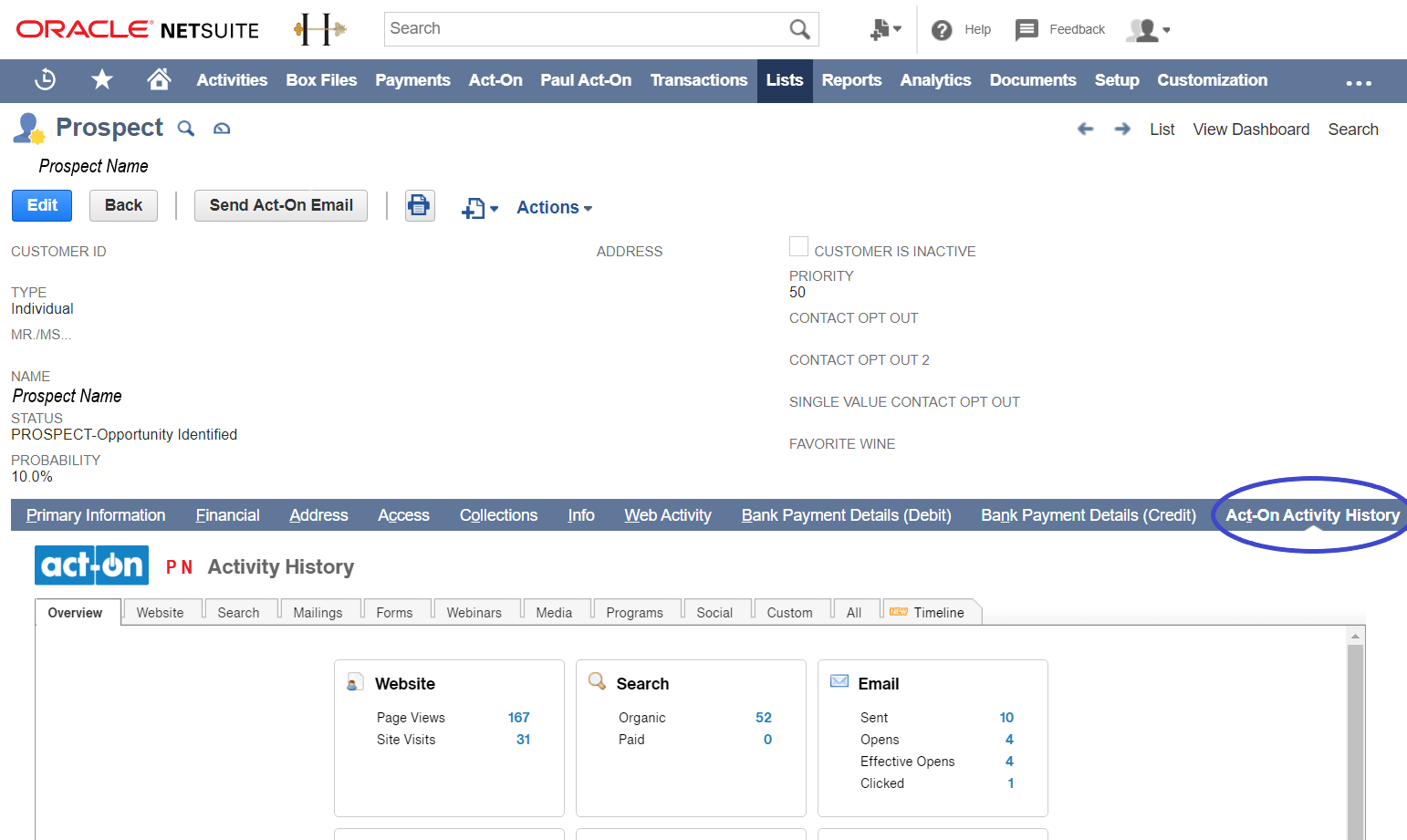Viewport: 1407px width, 840px height.
Task: Click the Prospect record icon
Action: (28, 129)
